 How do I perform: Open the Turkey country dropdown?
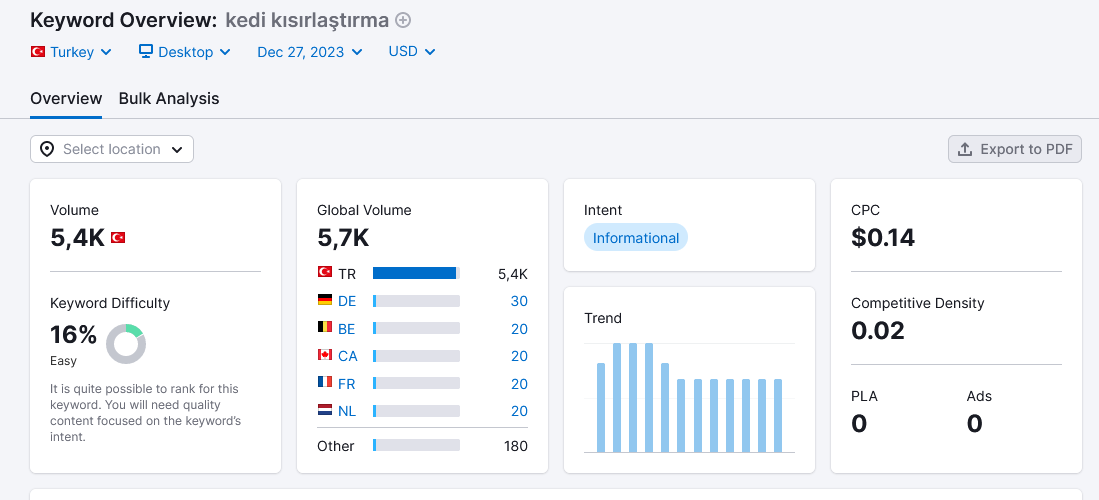pyautogui.click(x=71, y=52)
